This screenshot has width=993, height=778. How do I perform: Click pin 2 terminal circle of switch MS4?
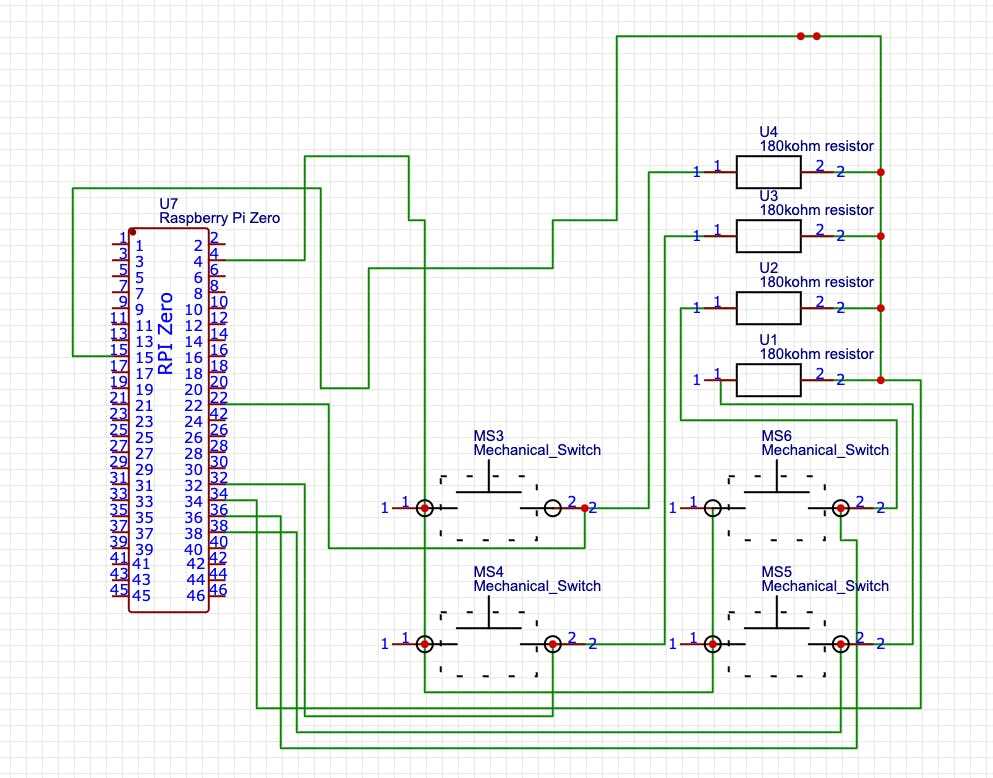pyautogui.click(x=553, y=644)
